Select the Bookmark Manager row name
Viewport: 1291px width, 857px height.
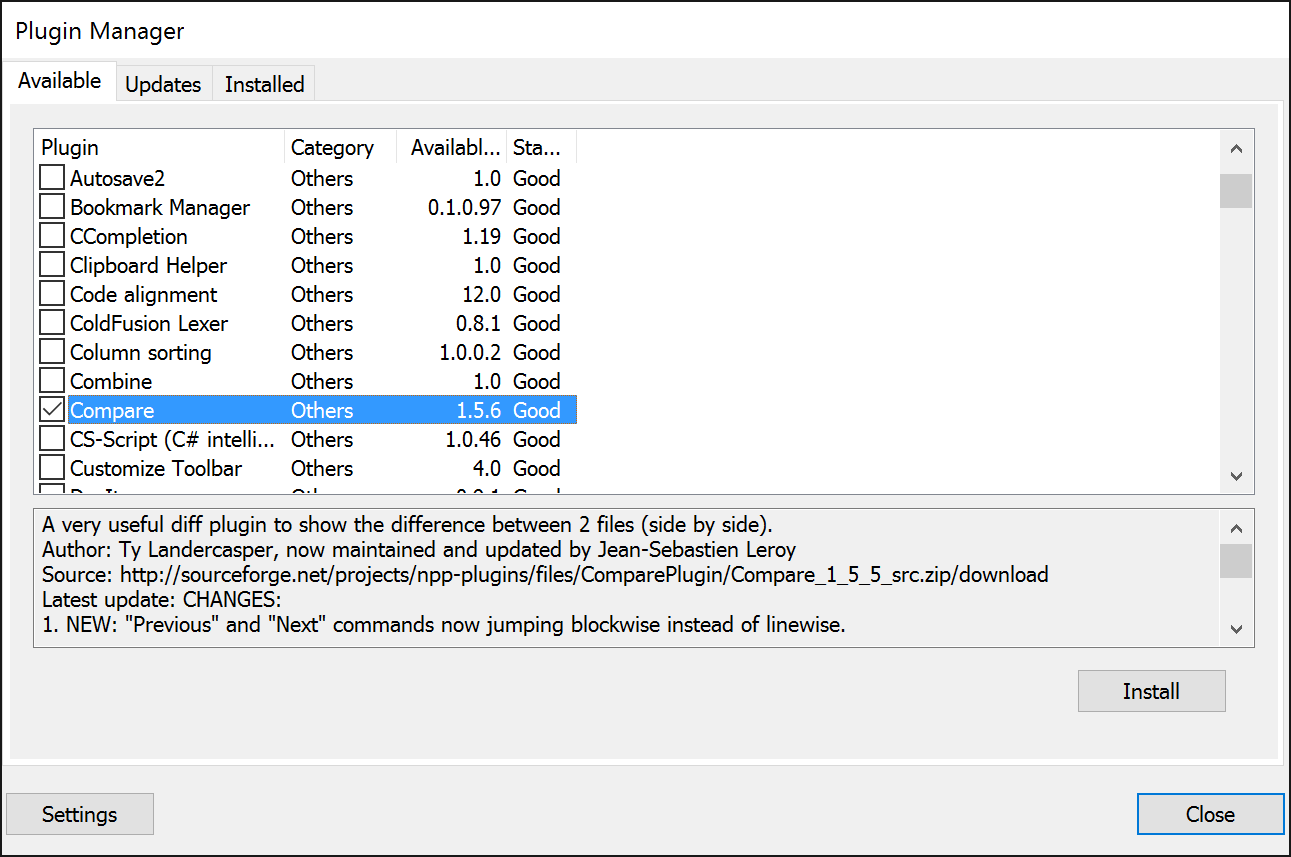click(160, 207)
